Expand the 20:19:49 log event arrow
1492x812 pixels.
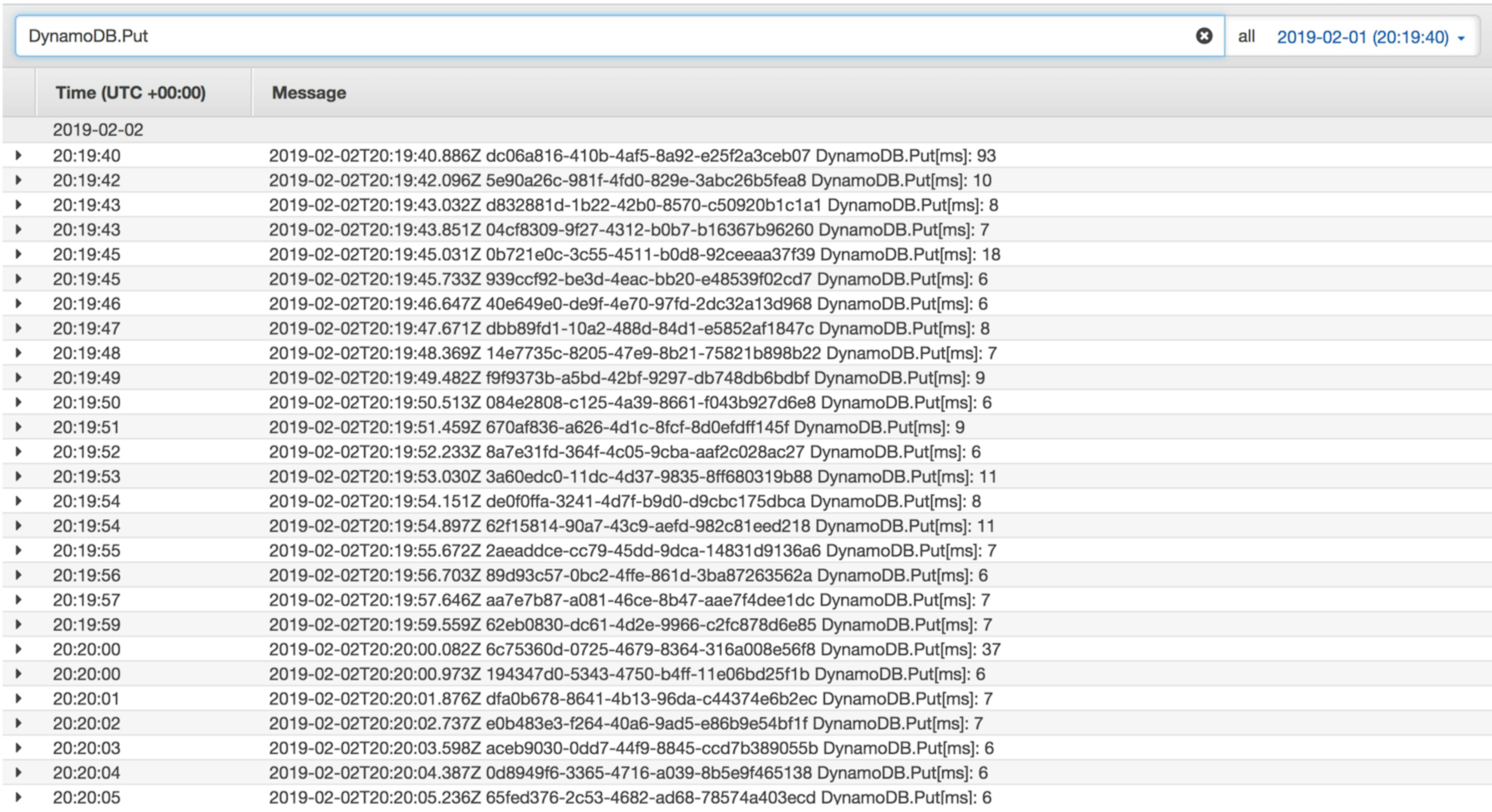point(19,378)
